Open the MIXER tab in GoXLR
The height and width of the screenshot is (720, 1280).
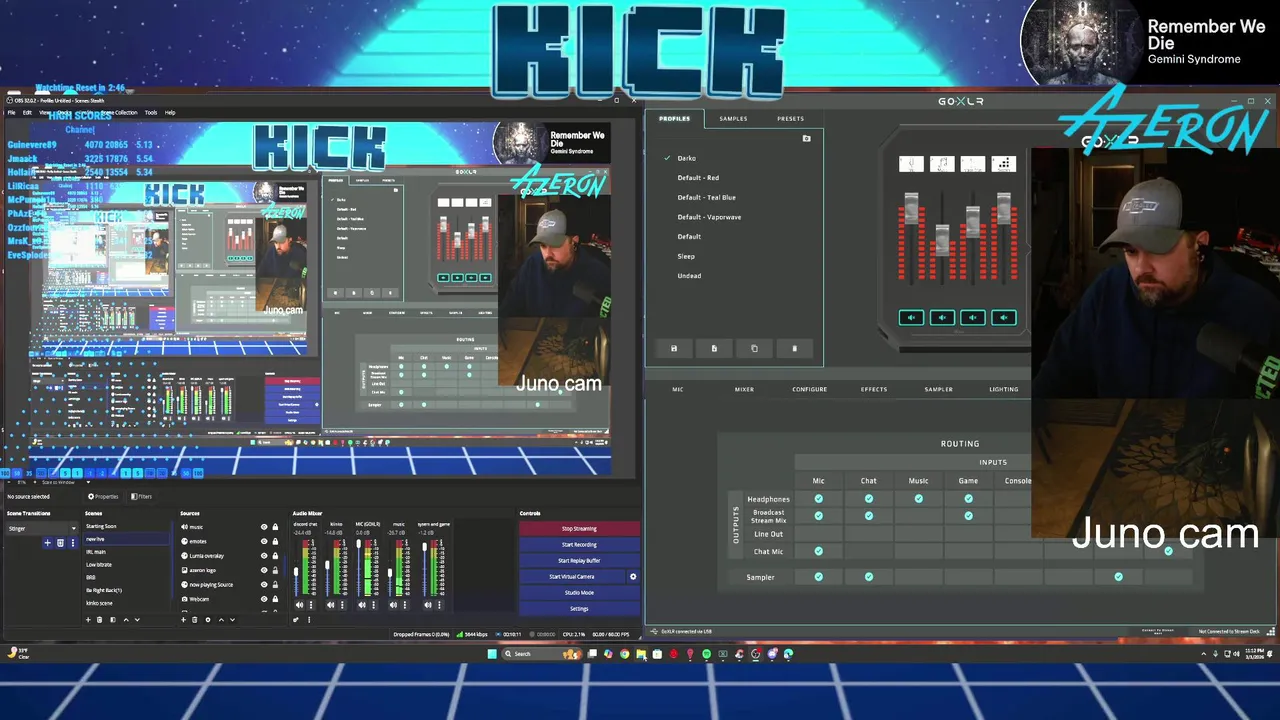744,389
